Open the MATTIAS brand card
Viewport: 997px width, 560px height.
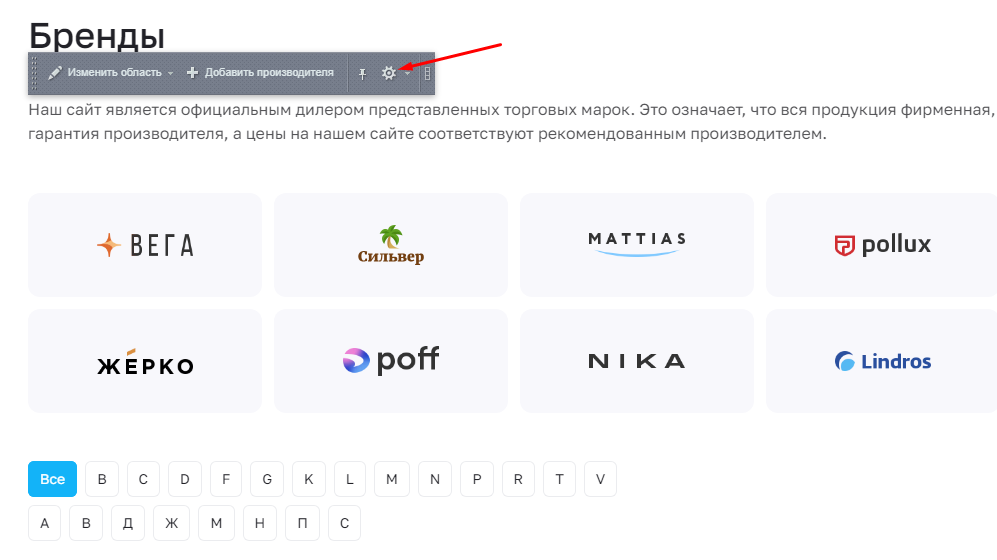637,245
